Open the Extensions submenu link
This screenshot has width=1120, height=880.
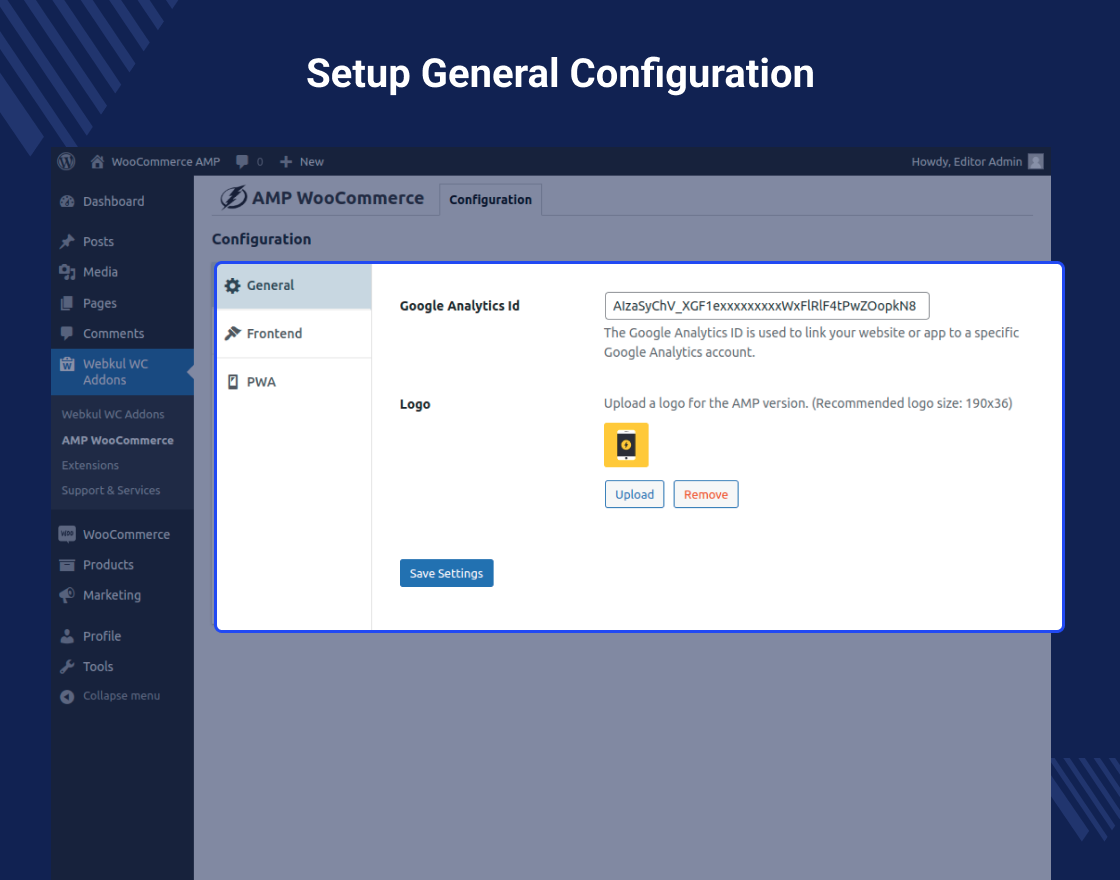click(x=90, y=465)
